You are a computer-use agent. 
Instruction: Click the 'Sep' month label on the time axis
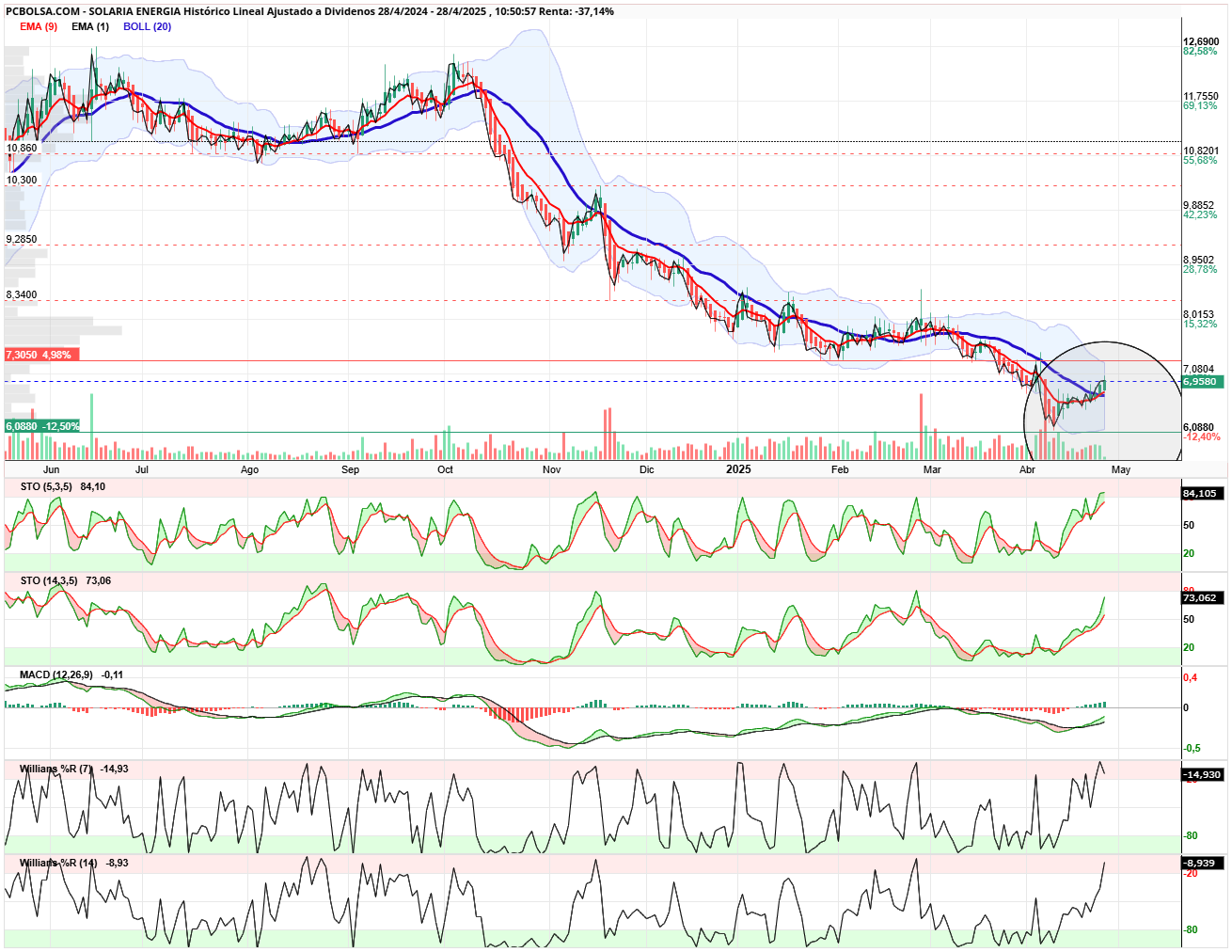(350, 469)
